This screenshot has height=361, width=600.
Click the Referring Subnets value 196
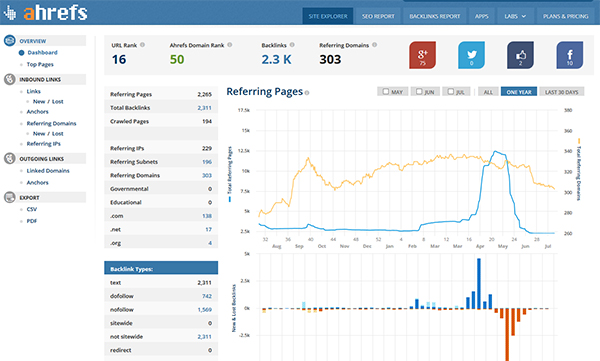click(207, 162)
